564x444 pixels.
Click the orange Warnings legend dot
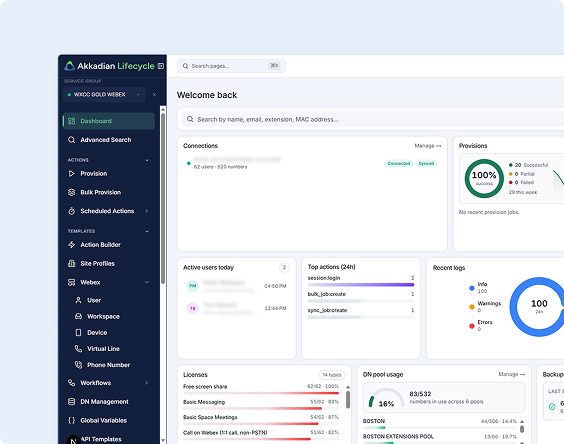click(x=472, y=307)
